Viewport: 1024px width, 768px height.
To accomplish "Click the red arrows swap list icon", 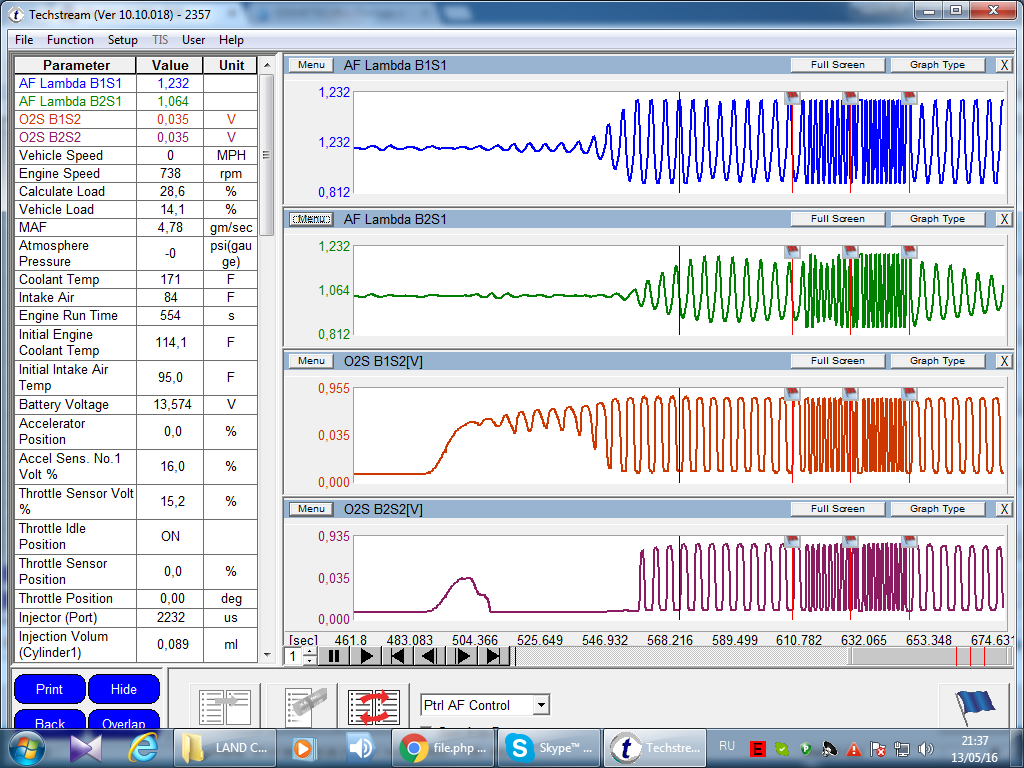I will point(374,706).
